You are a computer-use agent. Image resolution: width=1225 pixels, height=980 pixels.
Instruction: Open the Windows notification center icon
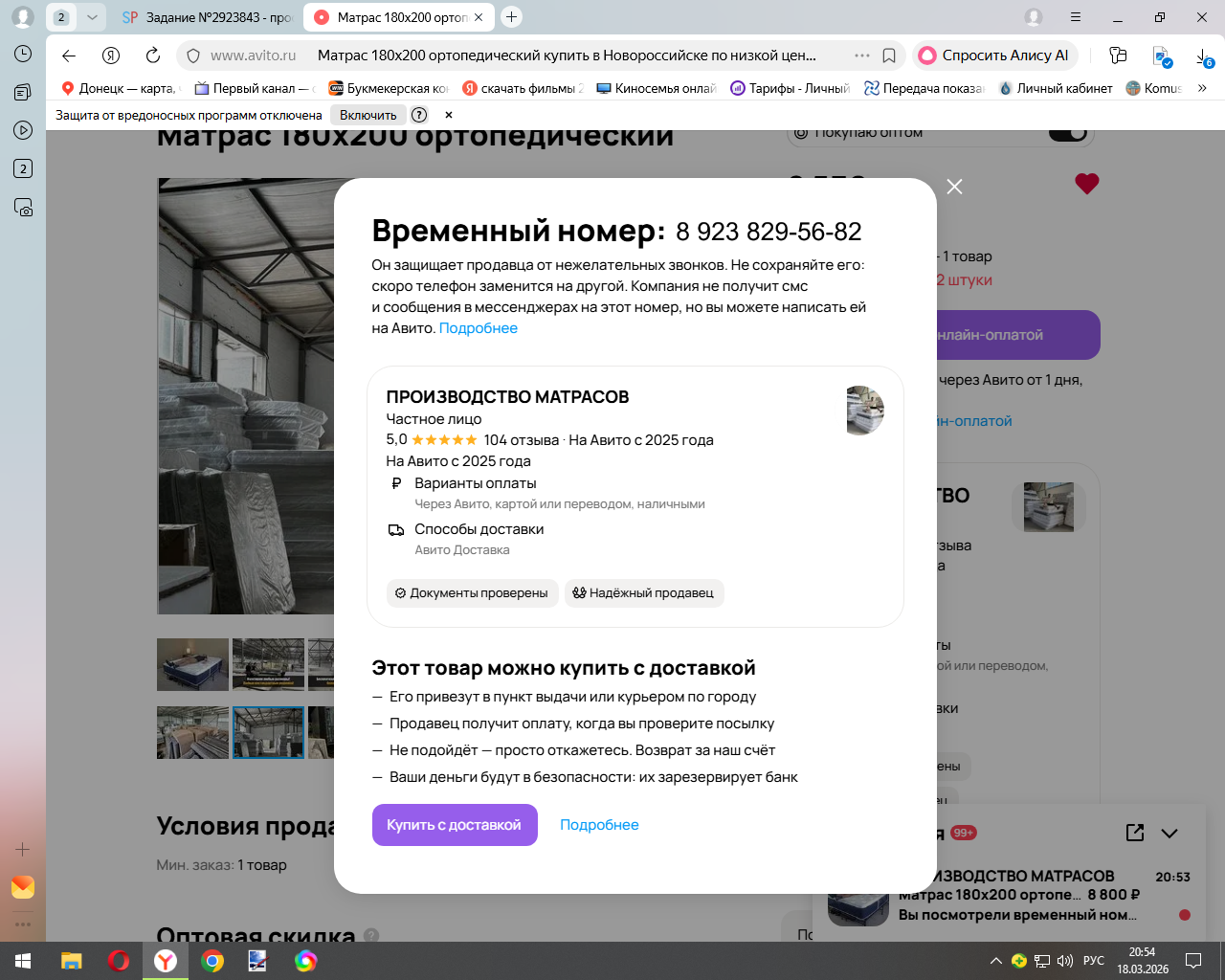pos(1193,961)
